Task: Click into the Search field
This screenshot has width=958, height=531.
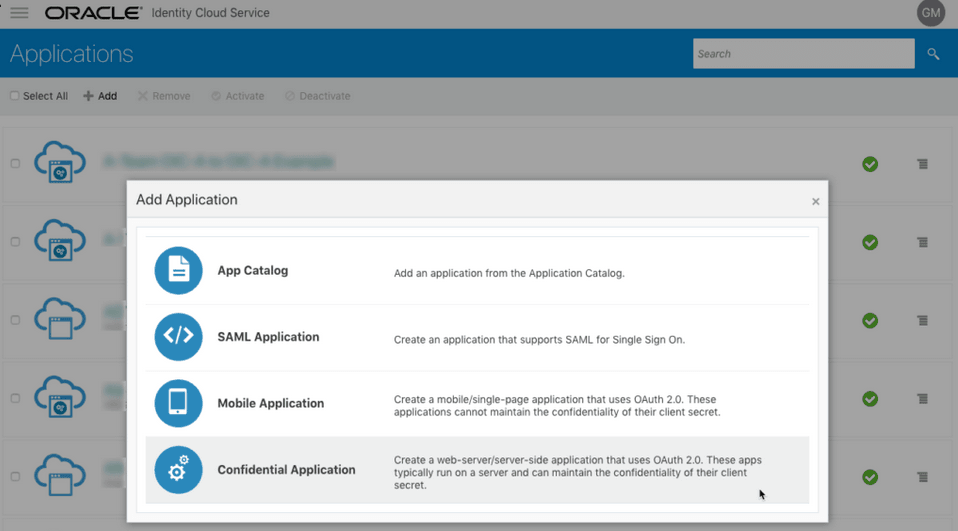Action: [x=803, y=54]
